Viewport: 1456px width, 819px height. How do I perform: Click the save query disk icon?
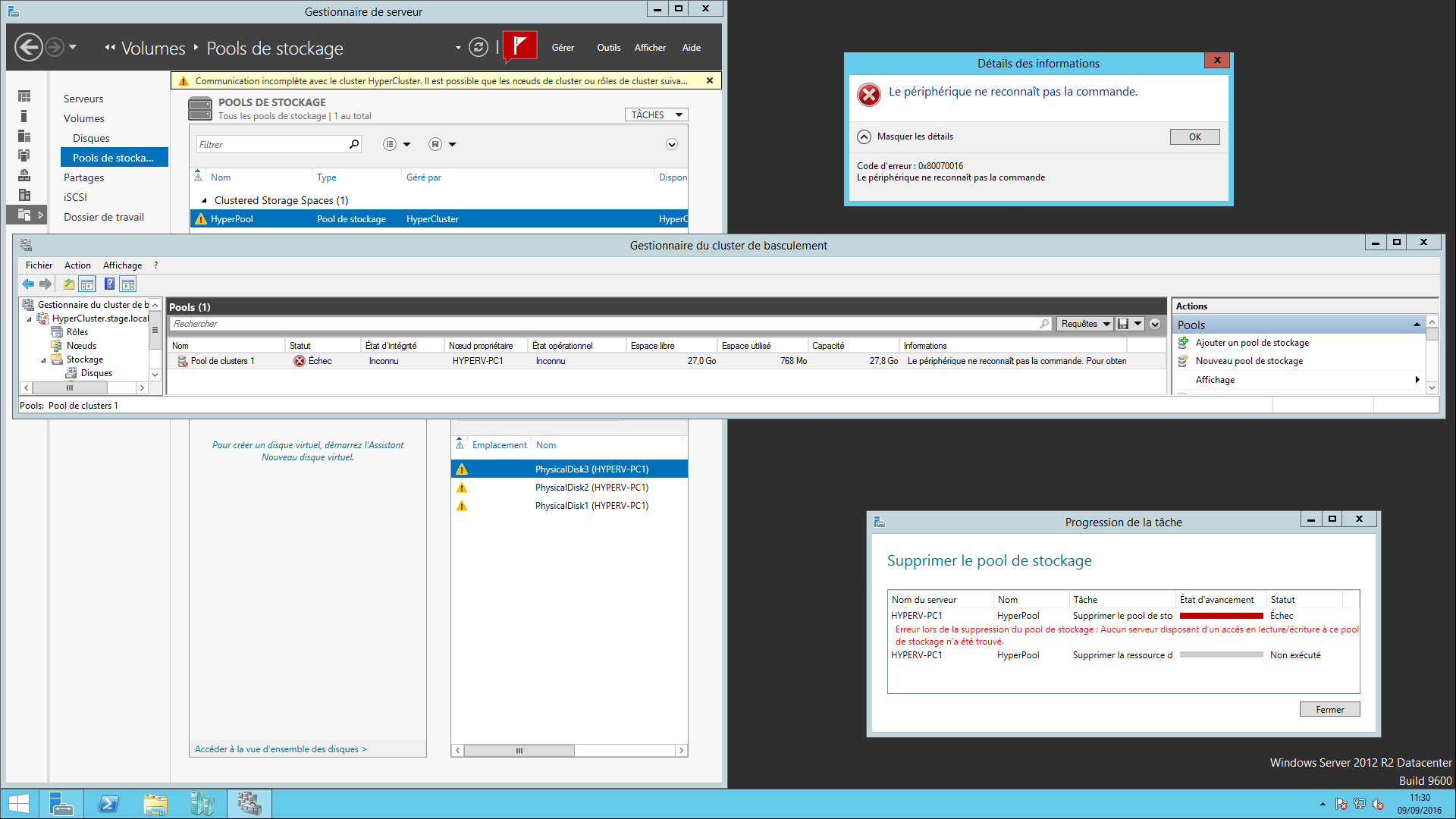tap(1123, 324)
